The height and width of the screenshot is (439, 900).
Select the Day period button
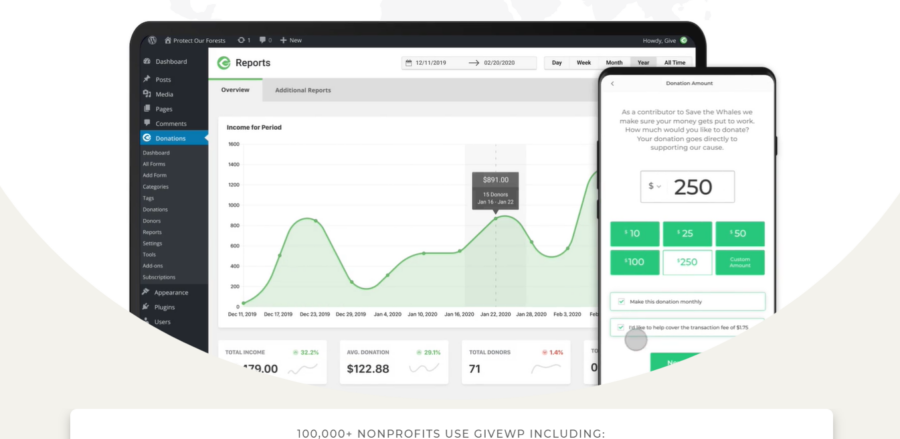(557, 63)
